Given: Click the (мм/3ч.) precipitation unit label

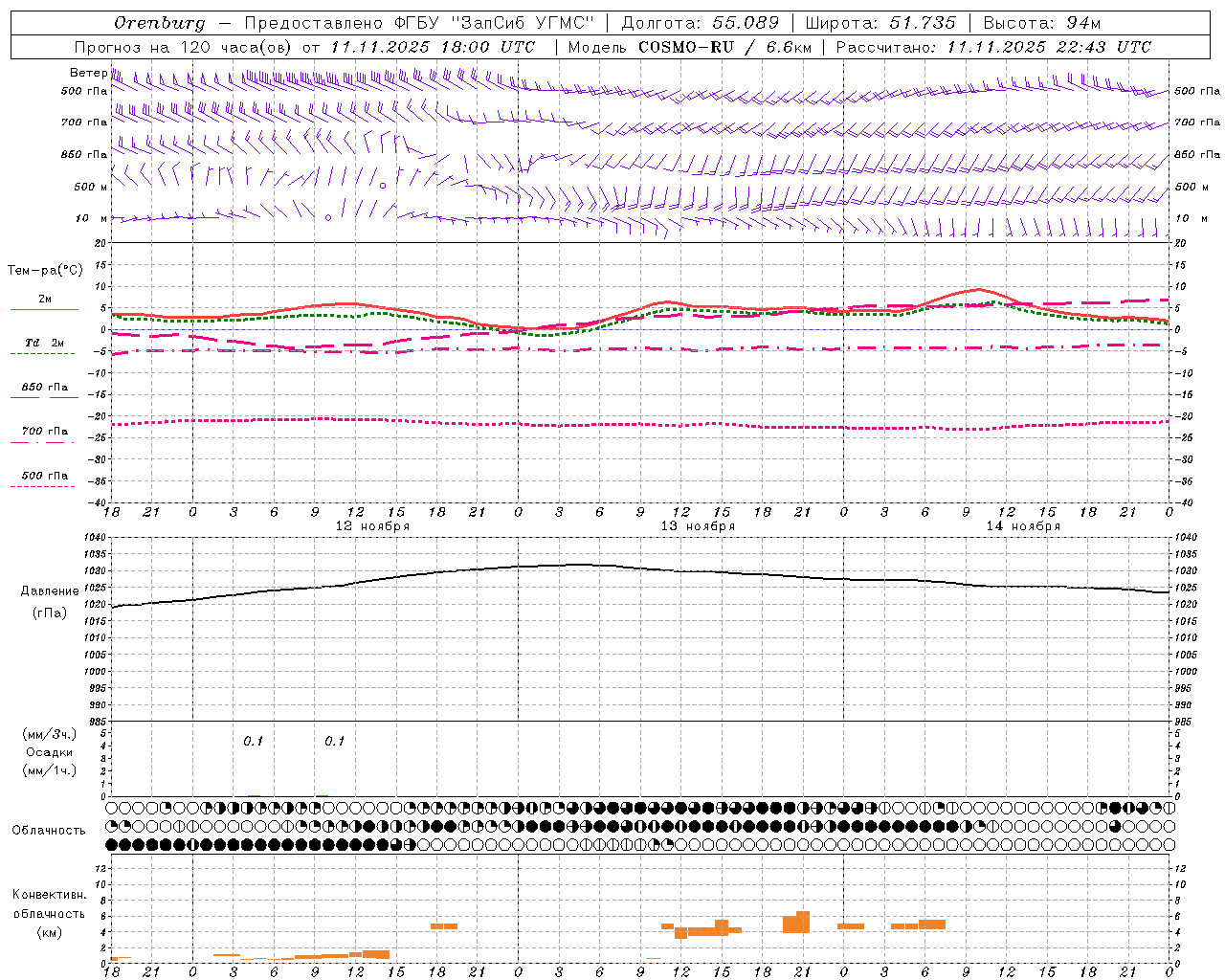Looking at the screenshot, I should 50,734.
